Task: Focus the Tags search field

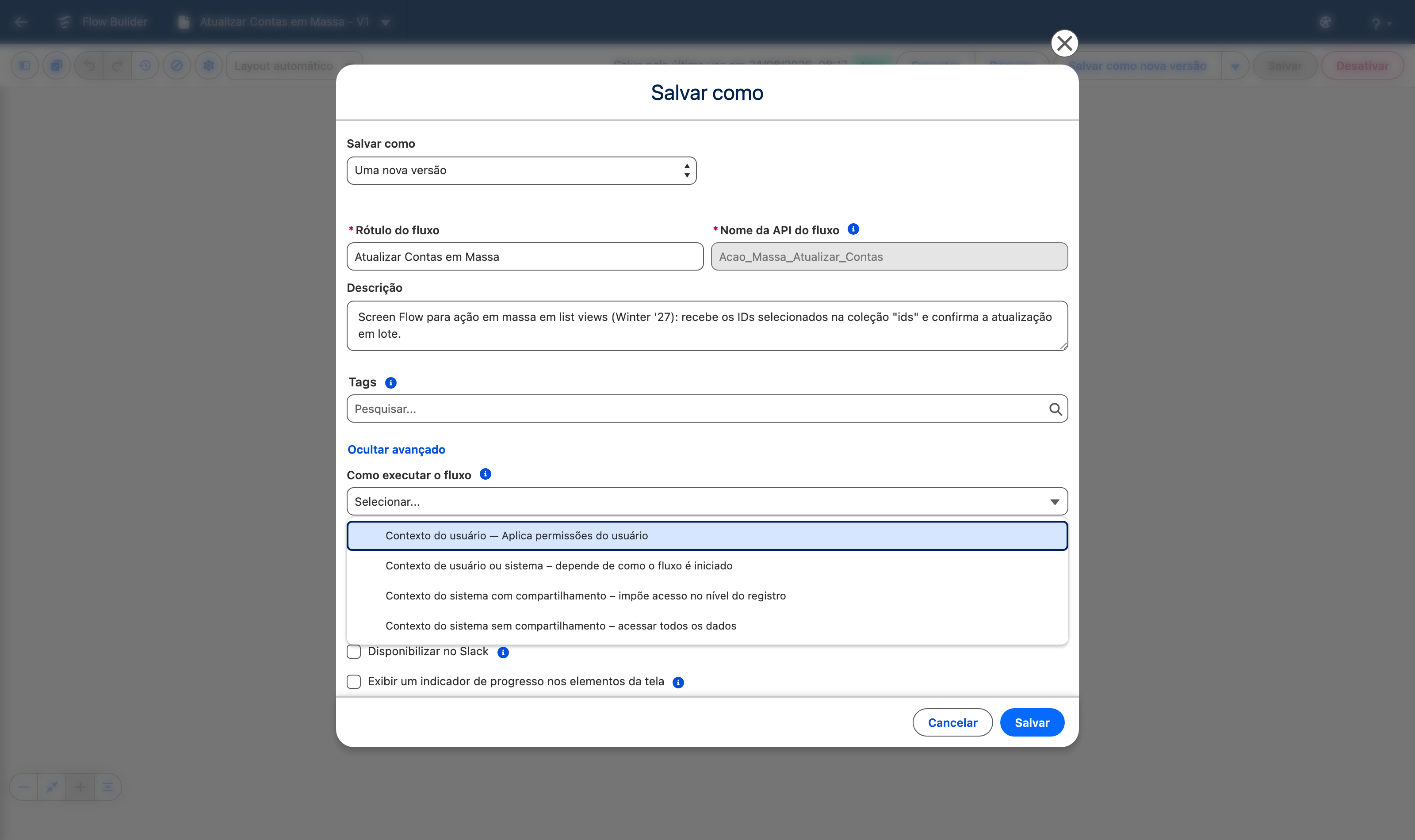Action: 707,409
